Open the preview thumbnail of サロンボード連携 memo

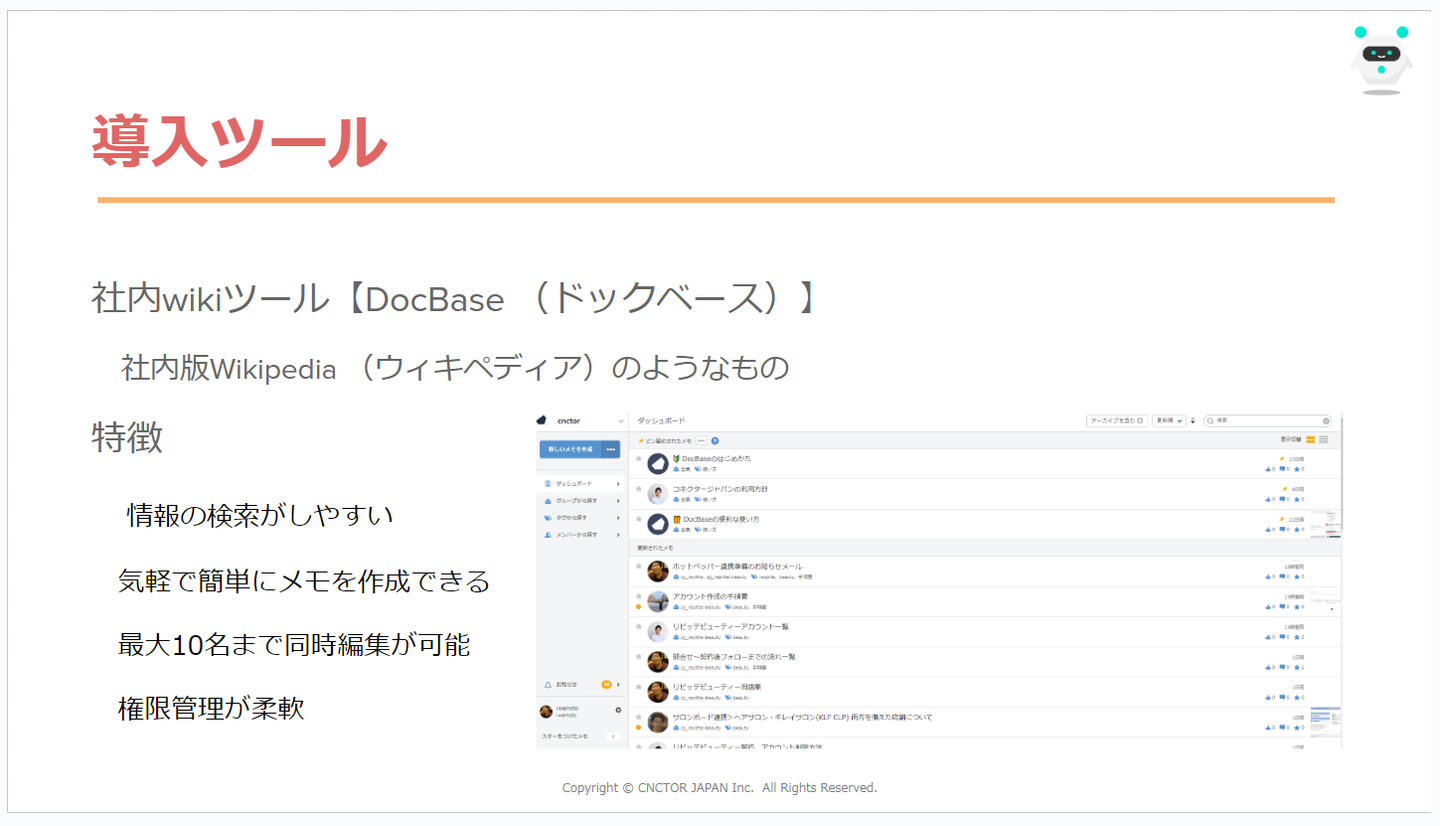pyautogui.click(x=1325, y=721)
